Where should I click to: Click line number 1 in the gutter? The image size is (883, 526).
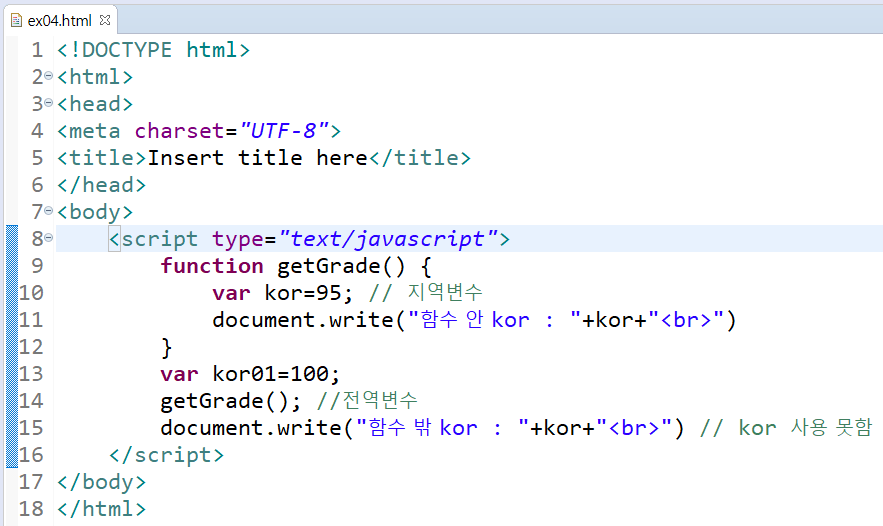click(x=37, y=50)
